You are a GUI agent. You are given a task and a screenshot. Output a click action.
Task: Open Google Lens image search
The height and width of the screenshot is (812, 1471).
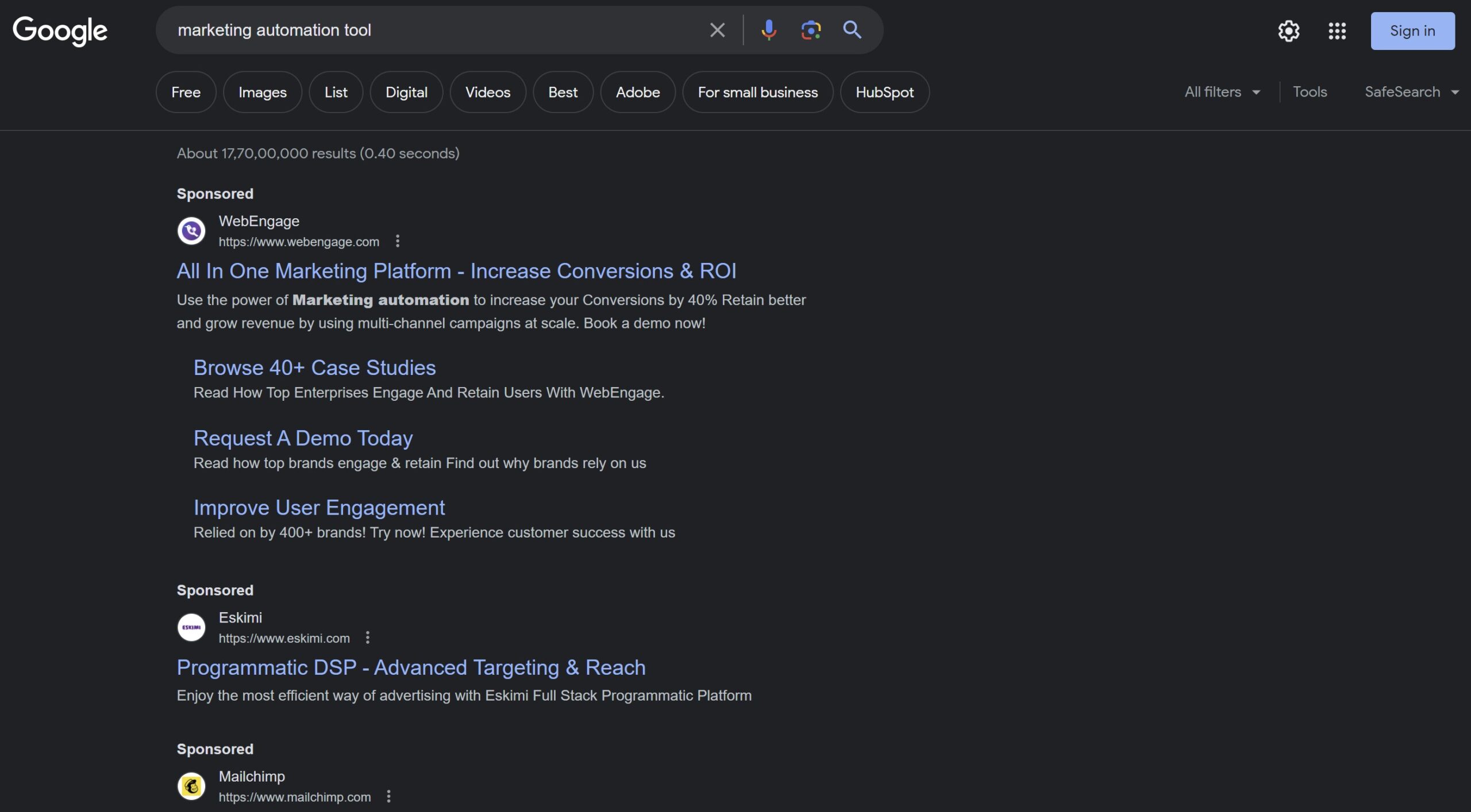(810, 30)
